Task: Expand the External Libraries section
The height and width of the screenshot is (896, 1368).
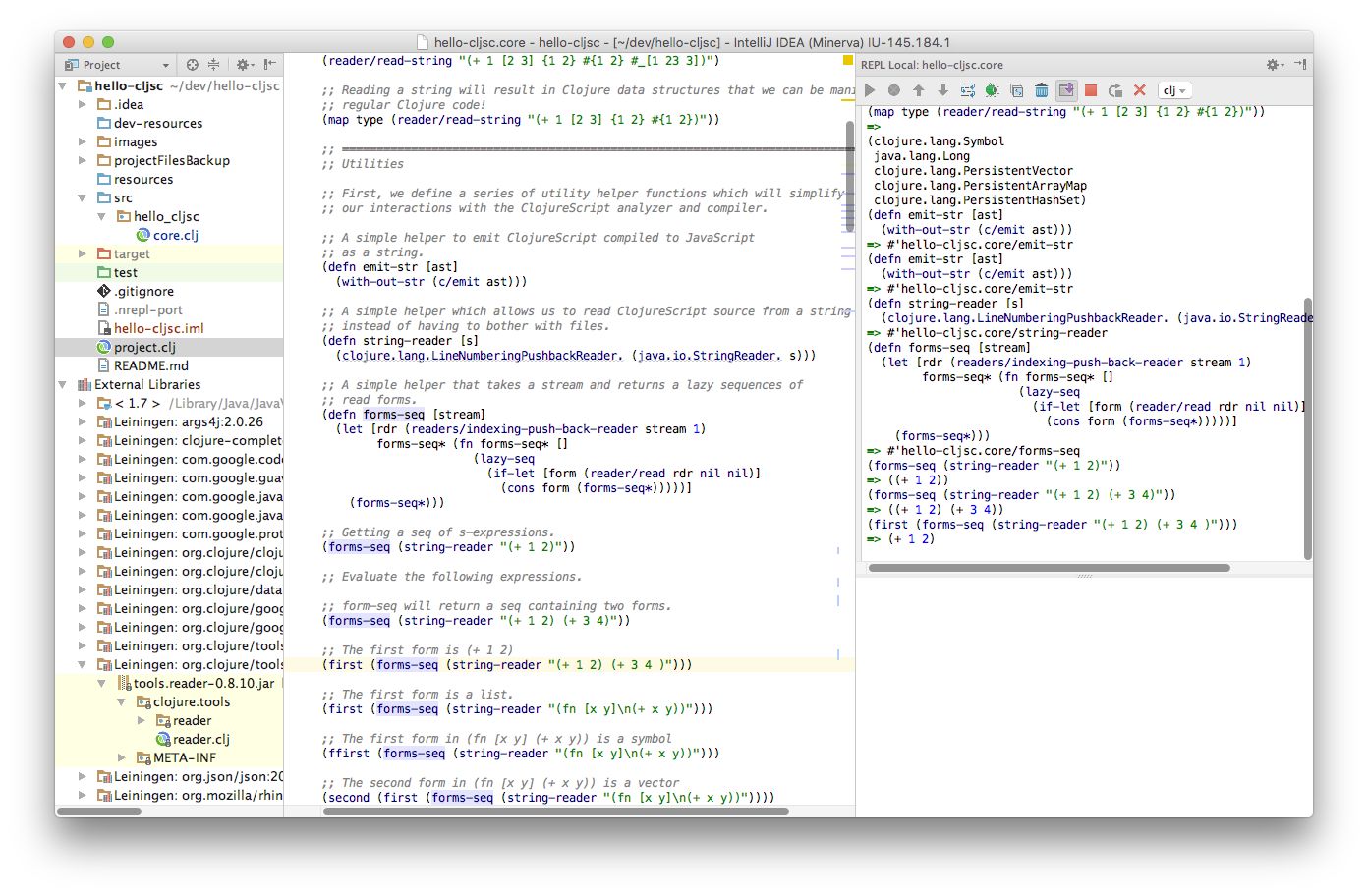Action: [x=62, y=384]
